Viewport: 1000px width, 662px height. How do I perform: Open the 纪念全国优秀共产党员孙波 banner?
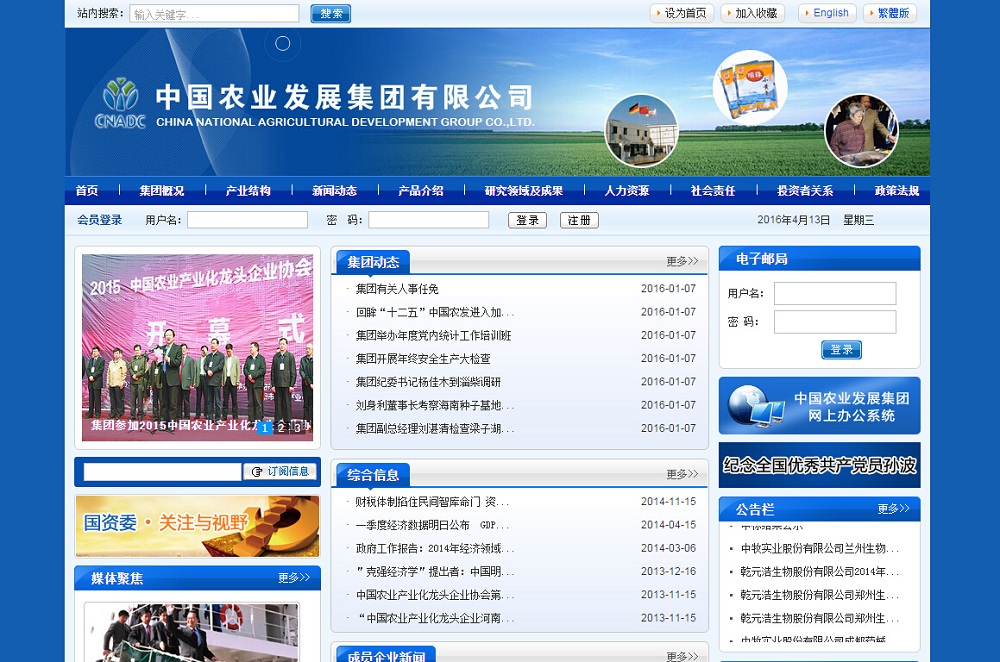point(820,465)
